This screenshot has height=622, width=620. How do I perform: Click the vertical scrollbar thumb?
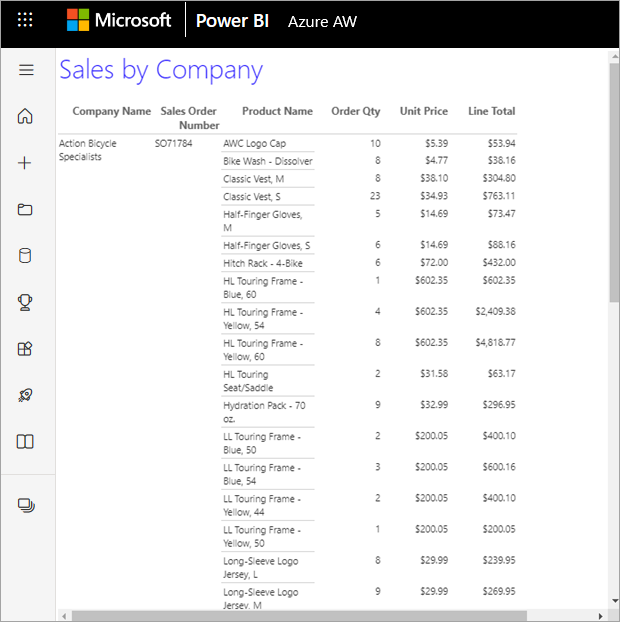click(614, 182)
